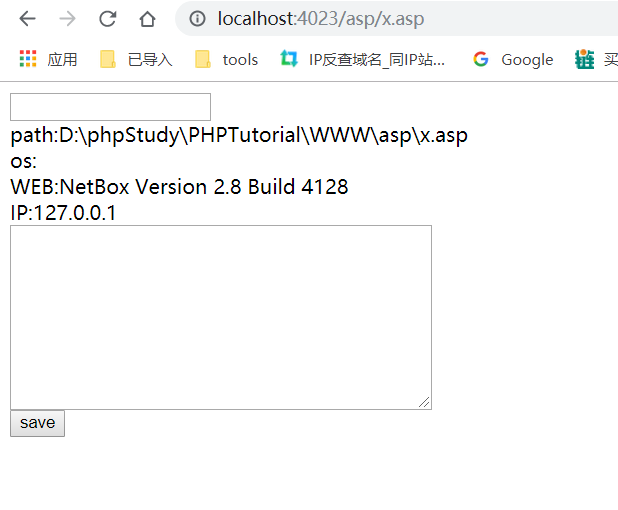Click the IP:127.0.0.1 text
This screenshot has width=618, height=510.
pos(63,213)
